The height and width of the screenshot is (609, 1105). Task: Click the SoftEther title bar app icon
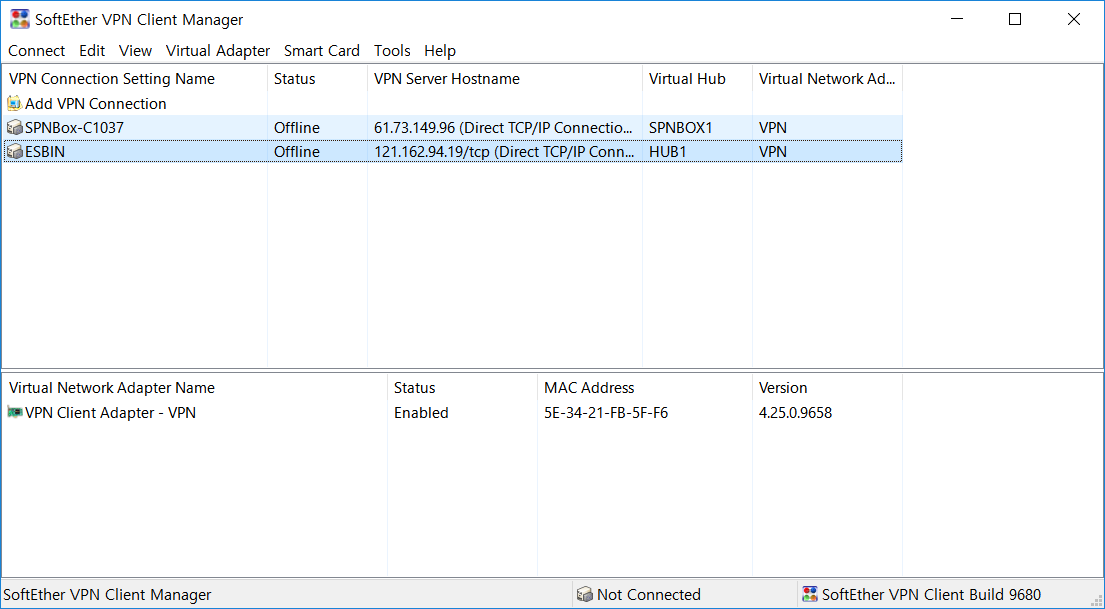20,20
